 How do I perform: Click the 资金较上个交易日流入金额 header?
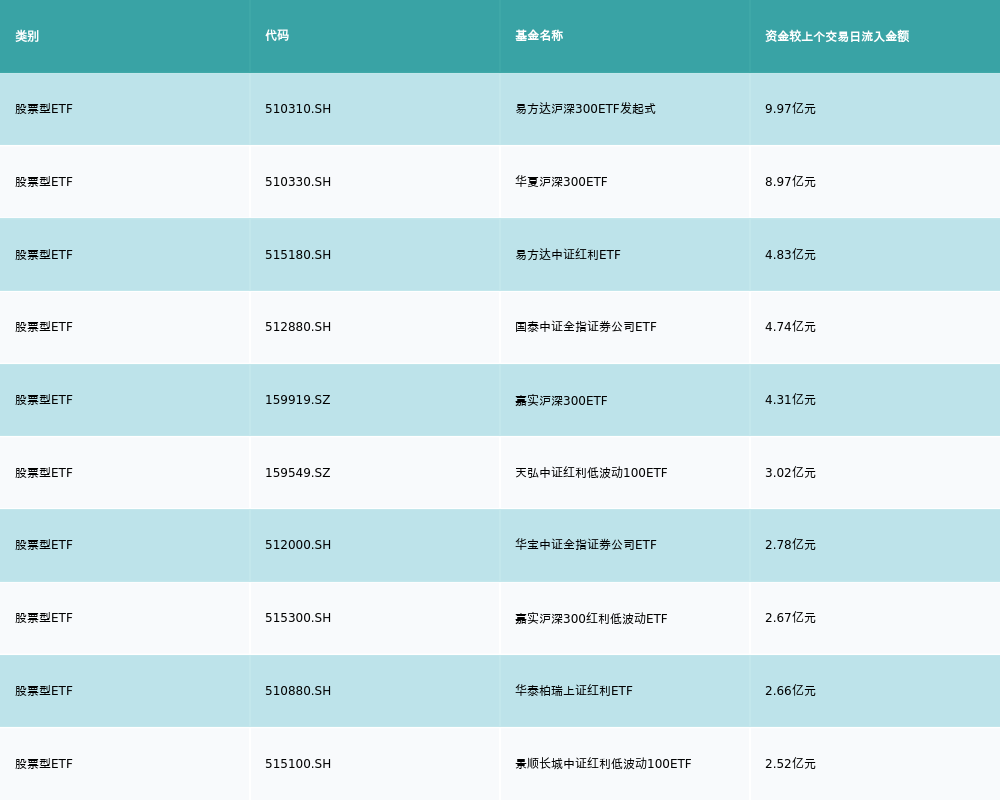click(x=837, y=36)
